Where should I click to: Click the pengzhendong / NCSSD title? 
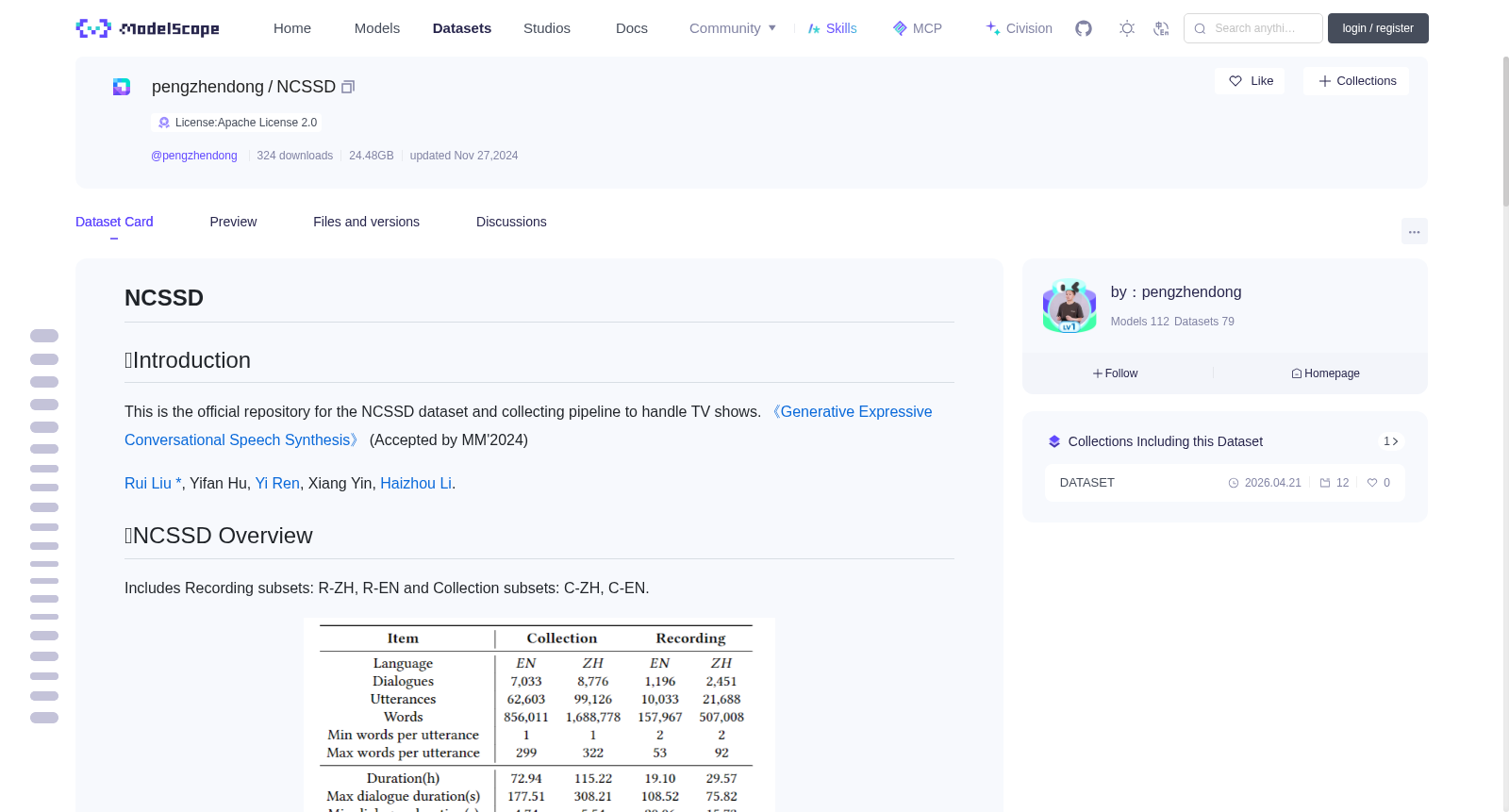[243, 87]
